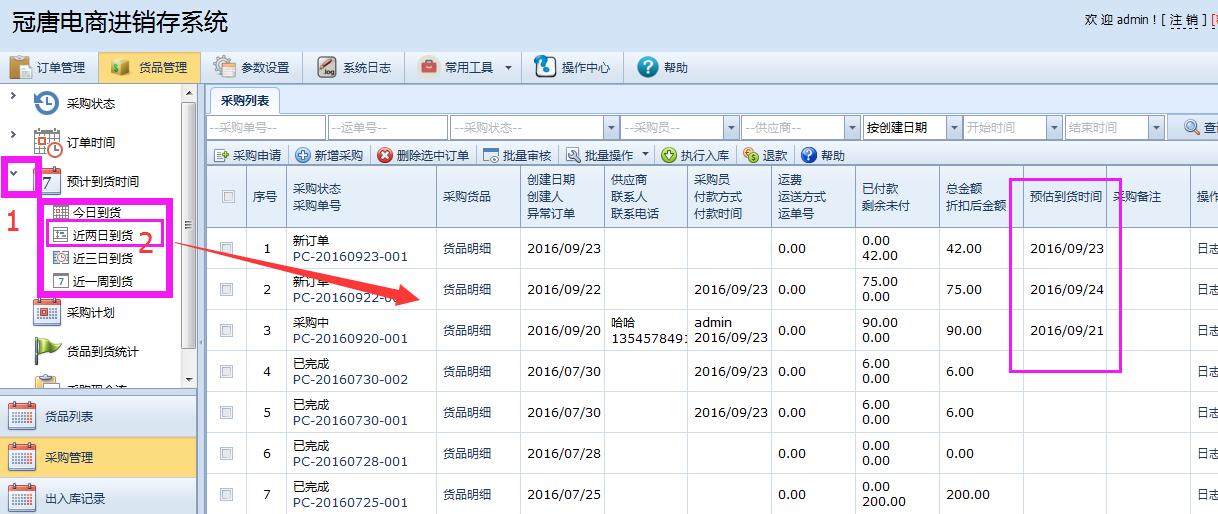
Task: Focus the 运单号 search field
Action: 388,128
